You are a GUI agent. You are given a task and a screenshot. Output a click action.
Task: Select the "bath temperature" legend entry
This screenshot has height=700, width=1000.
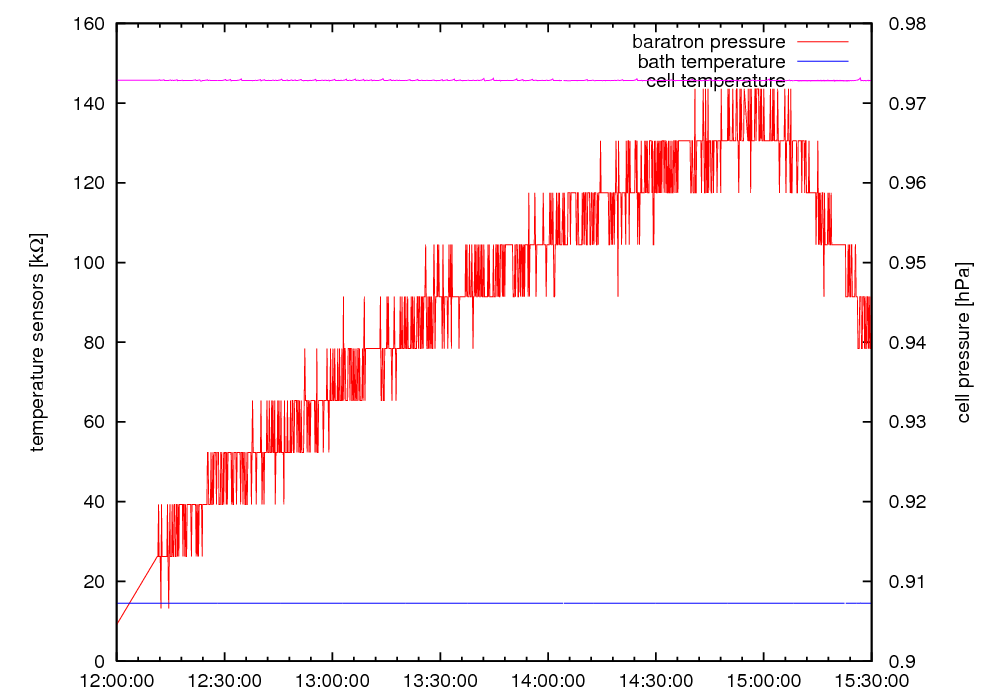point(711,61)
